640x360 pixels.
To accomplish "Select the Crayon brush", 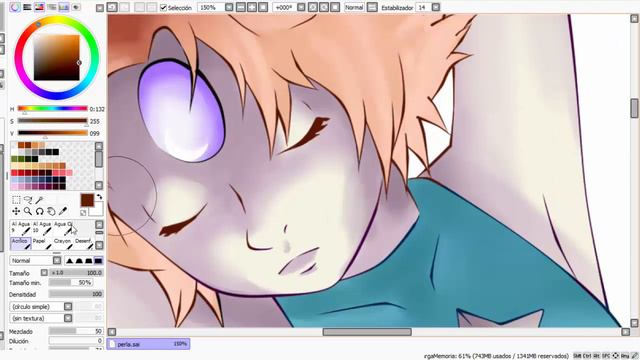I will pyautogui.click(x=62, y=244).
